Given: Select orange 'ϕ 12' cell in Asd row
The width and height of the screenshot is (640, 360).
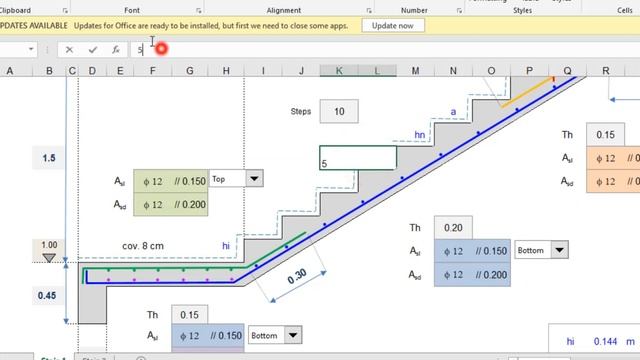Looking at the screenshot, I should [x=605, y=181].
